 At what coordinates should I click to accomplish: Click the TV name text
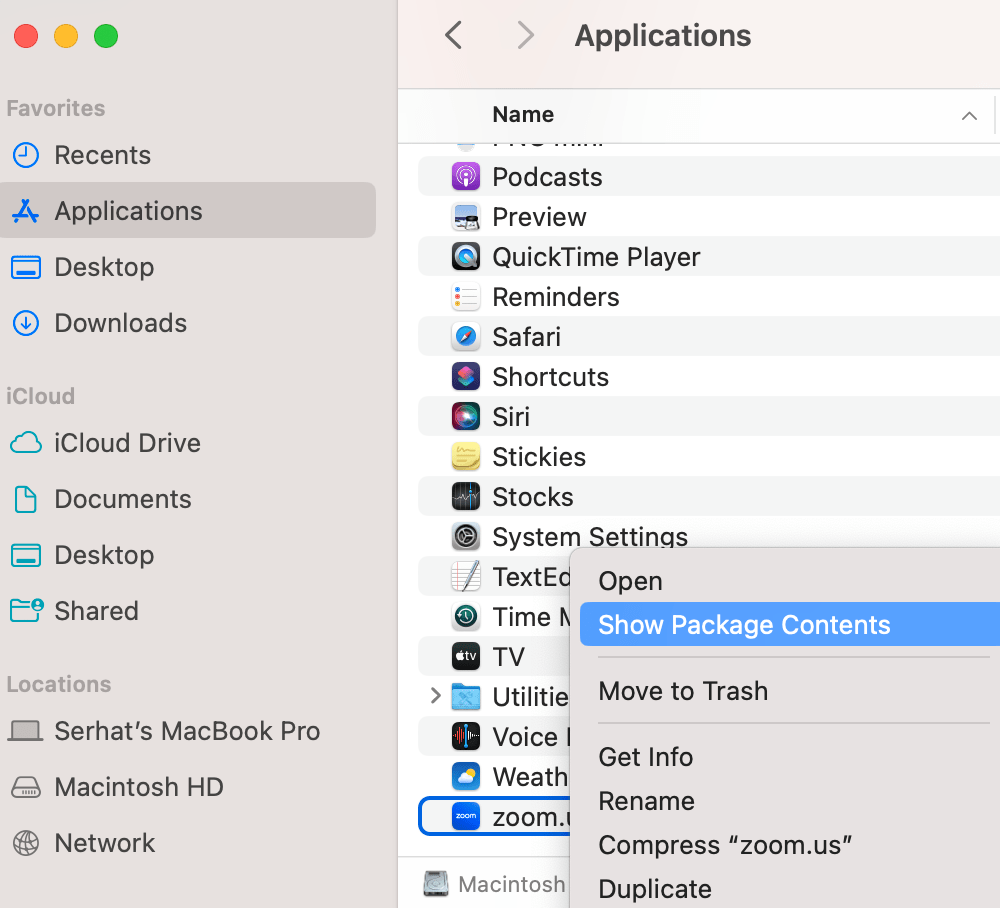point(508,657)
